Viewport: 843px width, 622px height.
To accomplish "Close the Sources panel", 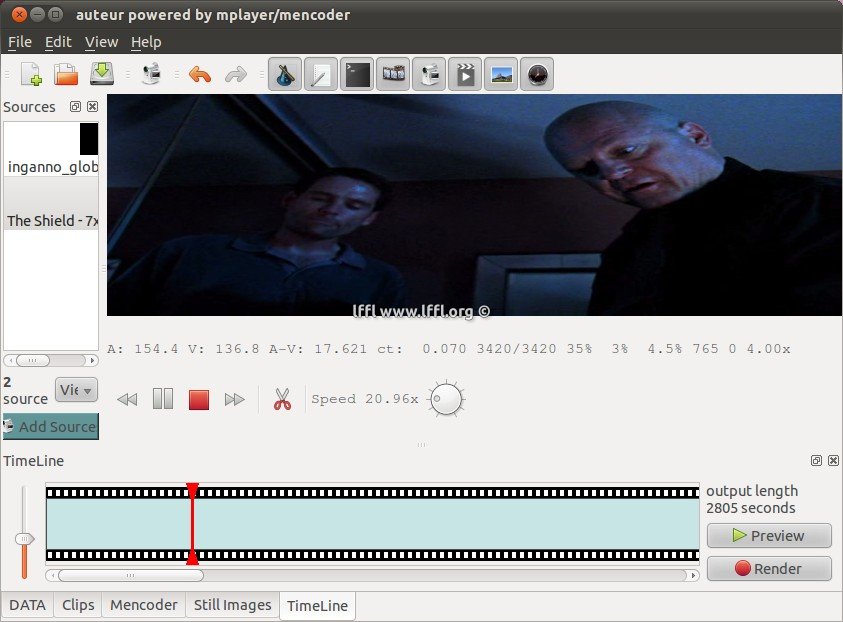I will (92, 106).
